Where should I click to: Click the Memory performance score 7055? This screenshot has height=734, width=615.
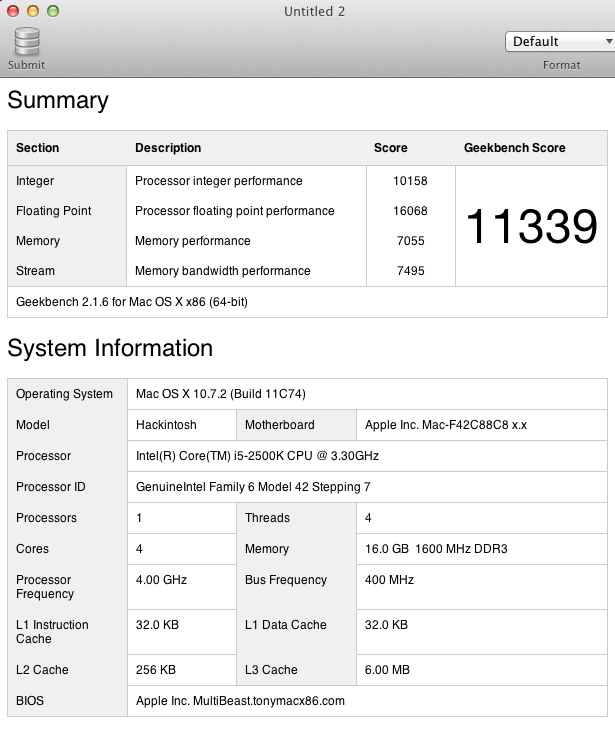[x=410, y=241]
